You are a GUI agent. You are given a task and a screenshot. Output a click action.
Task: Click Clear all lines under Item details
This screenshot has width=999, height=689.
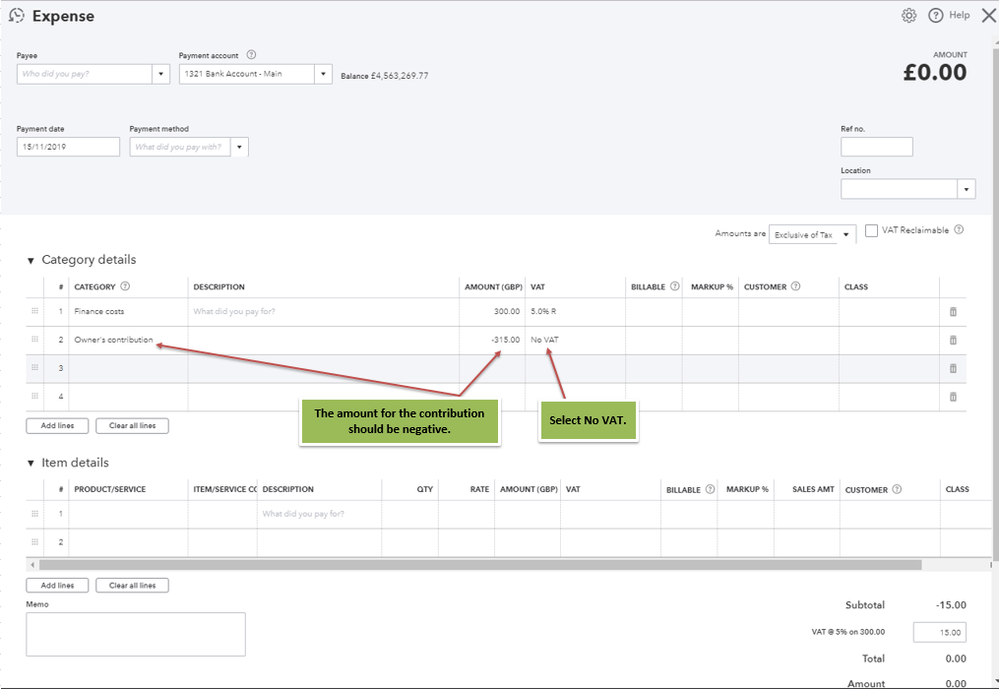pos(132,585)
